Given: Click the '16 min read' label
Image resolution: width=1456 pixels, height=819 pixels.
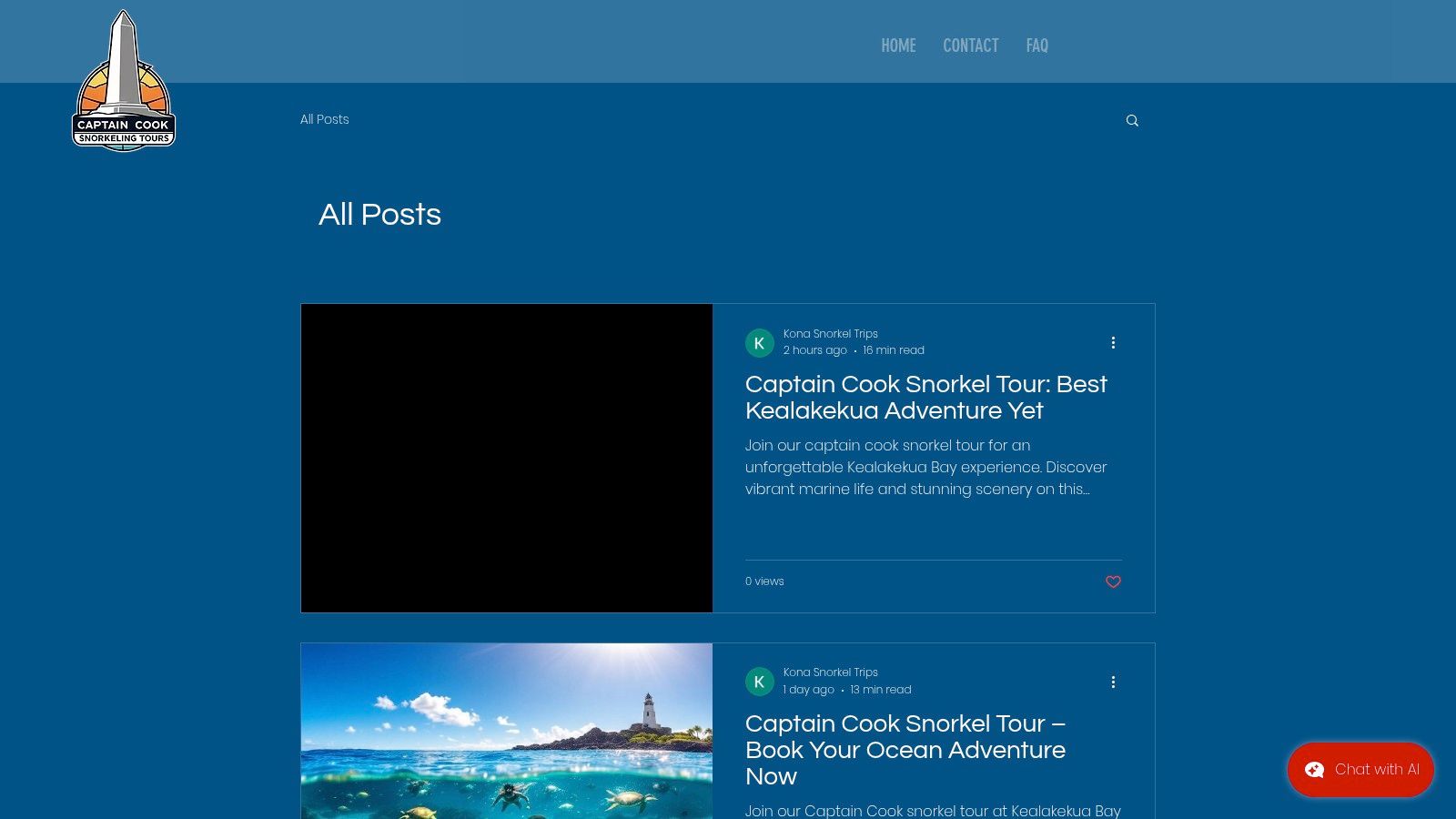Looking at the screenshot, I should [x=894, y=350].
